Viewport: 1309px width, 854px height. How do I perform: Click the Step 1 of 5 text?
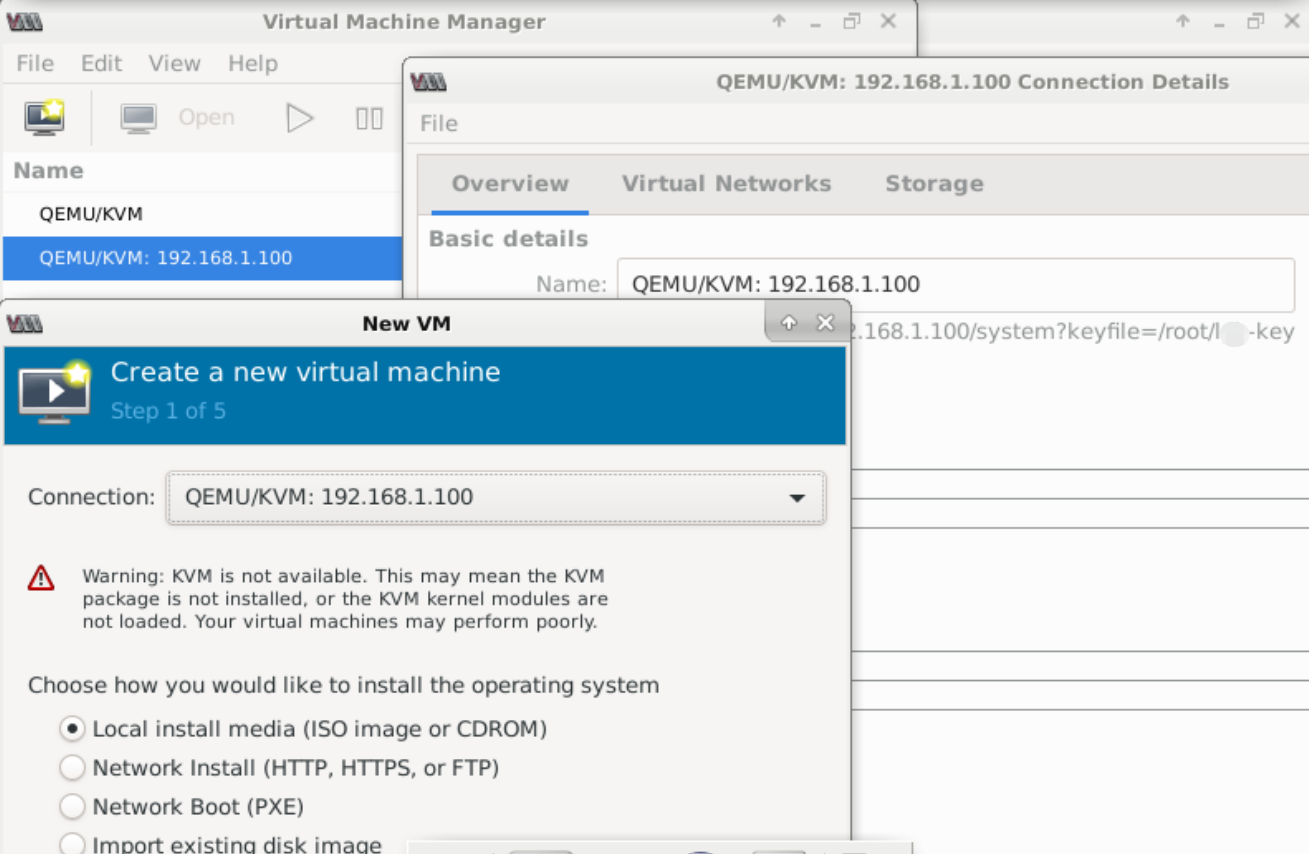[x=168, y=411]
